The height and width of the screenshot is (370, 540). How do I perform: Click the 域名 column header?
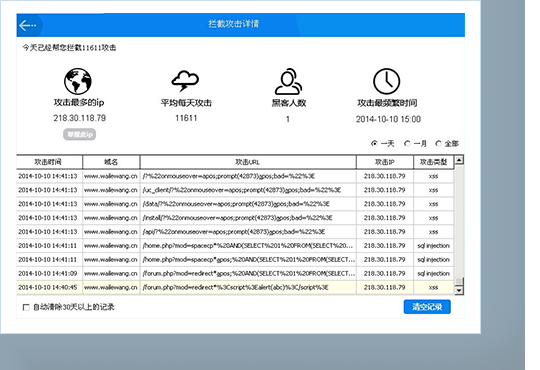111,162
